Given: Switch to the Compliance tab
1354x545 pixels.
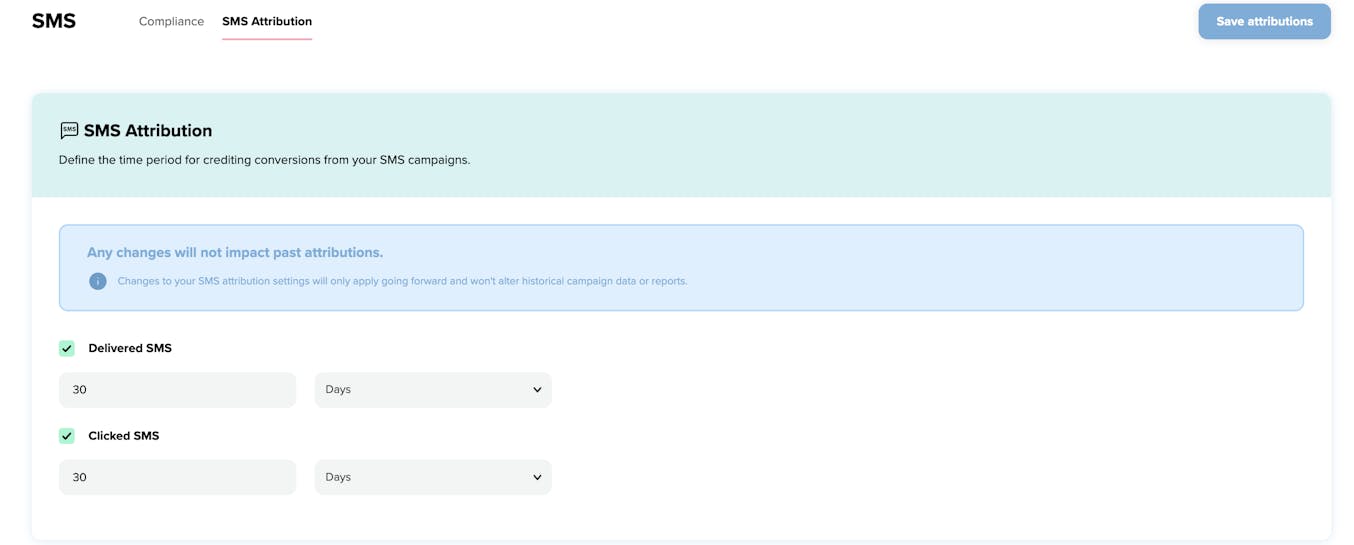Looking at the screenshot, I should point(171,21).
